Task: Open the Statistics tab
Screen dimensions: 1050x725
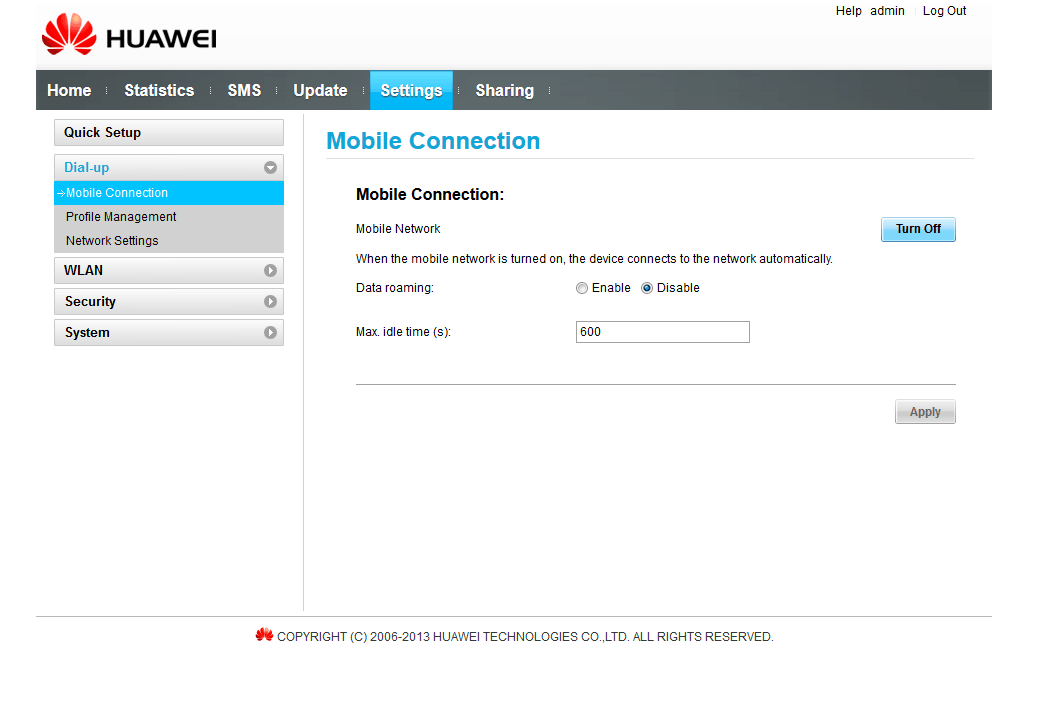Action: click(x=159, y=90)
